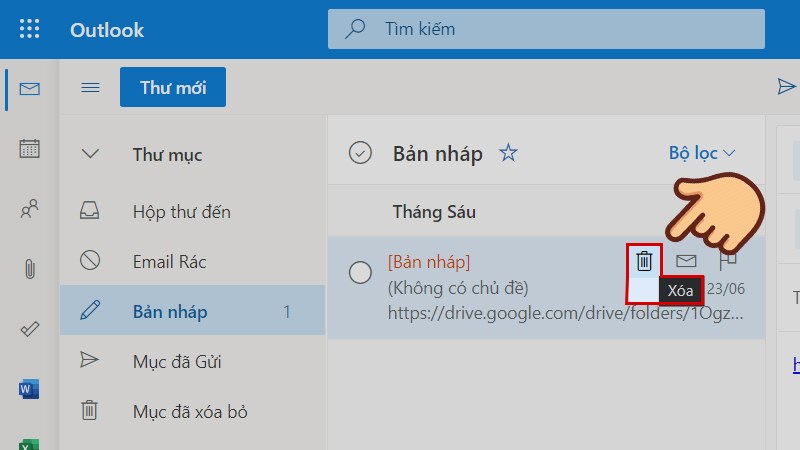Mark the draft as unread envelope icon
800x450 pixels.
coord(686,261)
